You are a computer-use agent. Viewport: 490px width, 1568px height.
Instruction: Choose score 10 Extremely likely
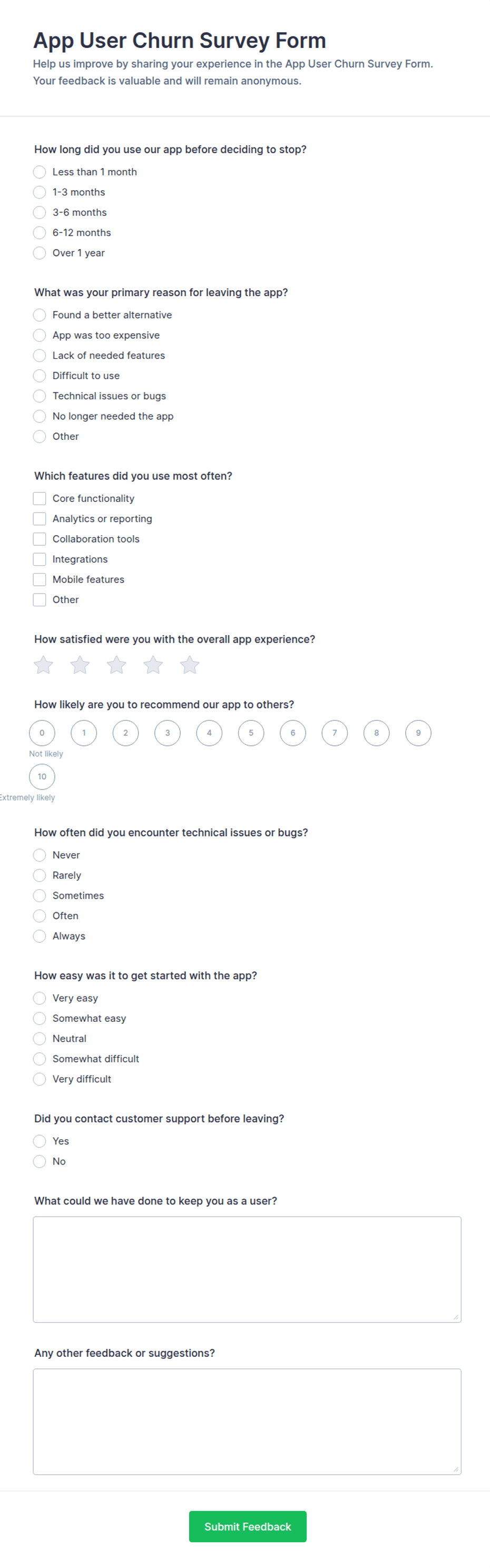pos(42,777)
